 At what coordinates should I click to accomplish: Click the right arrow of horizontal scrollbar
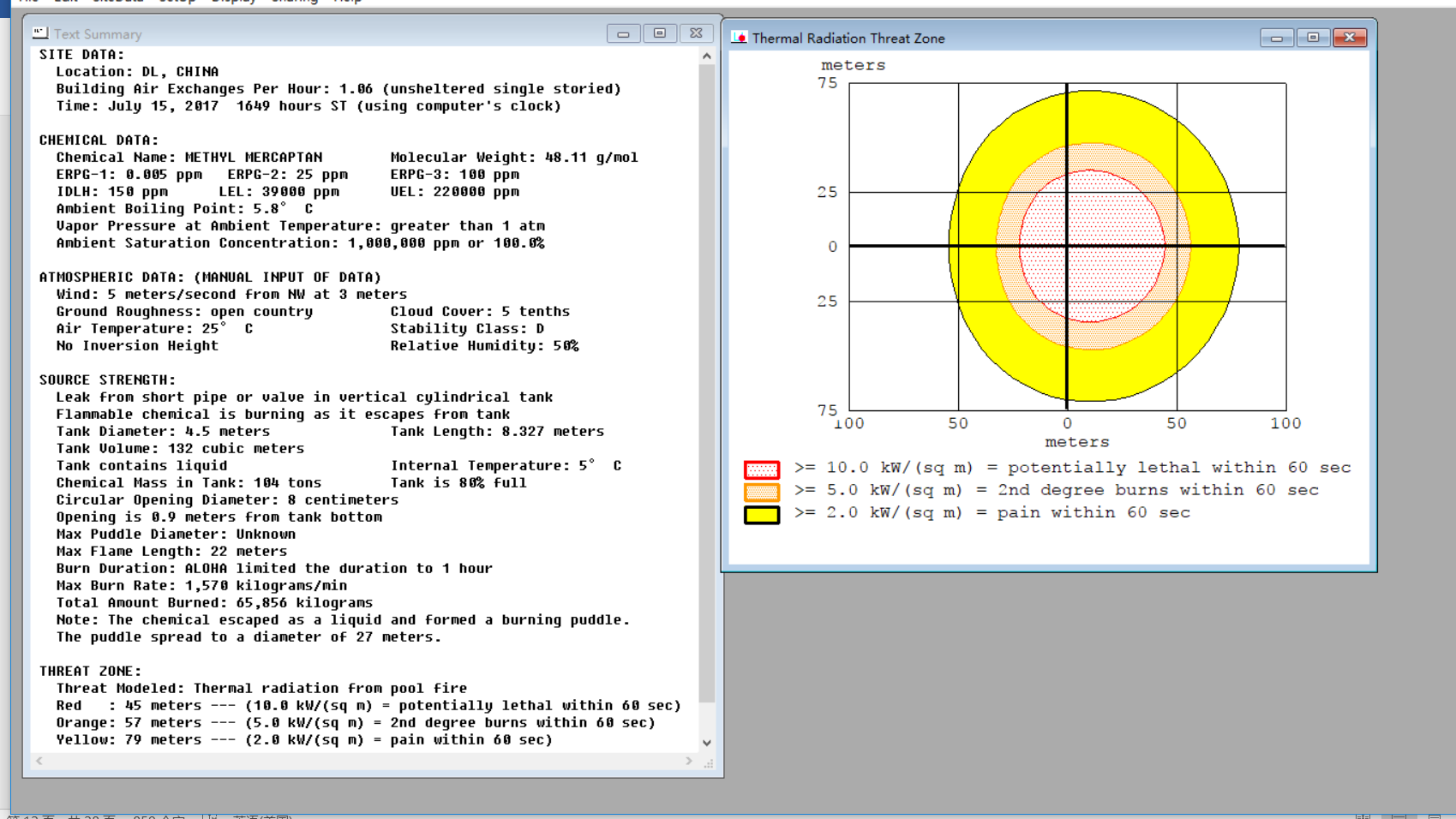click(x=689, y=761)
